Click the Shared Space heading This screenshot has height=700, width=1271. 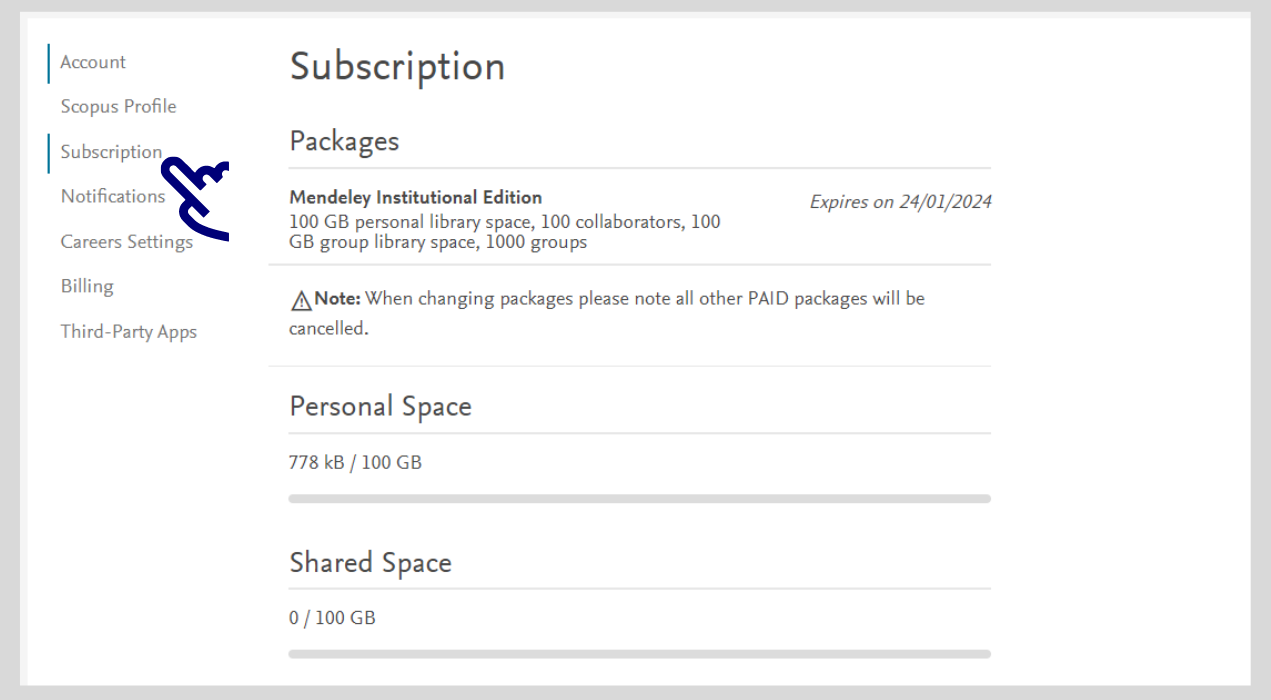click(370, 563)
